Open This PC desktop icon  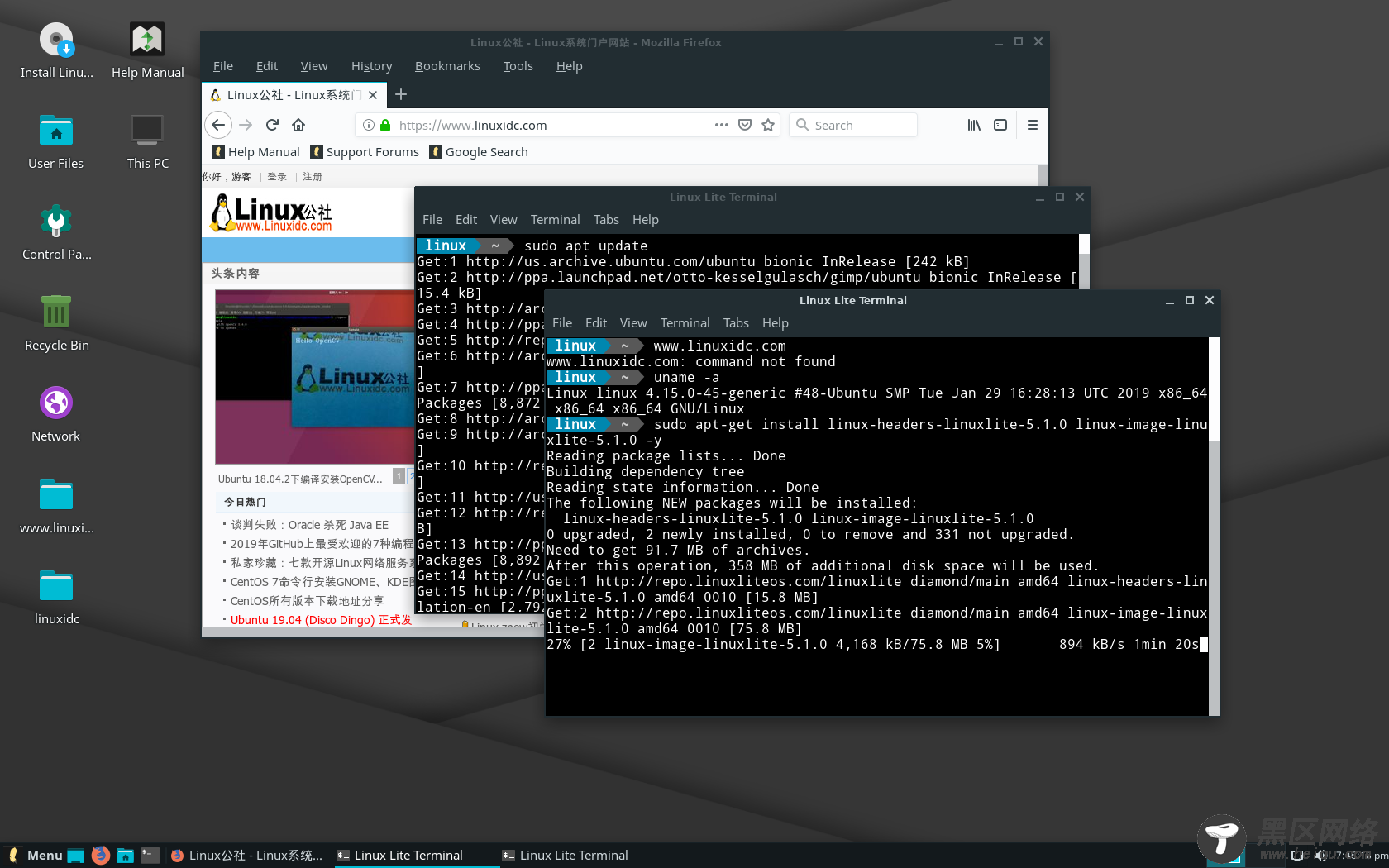point(147,141)
